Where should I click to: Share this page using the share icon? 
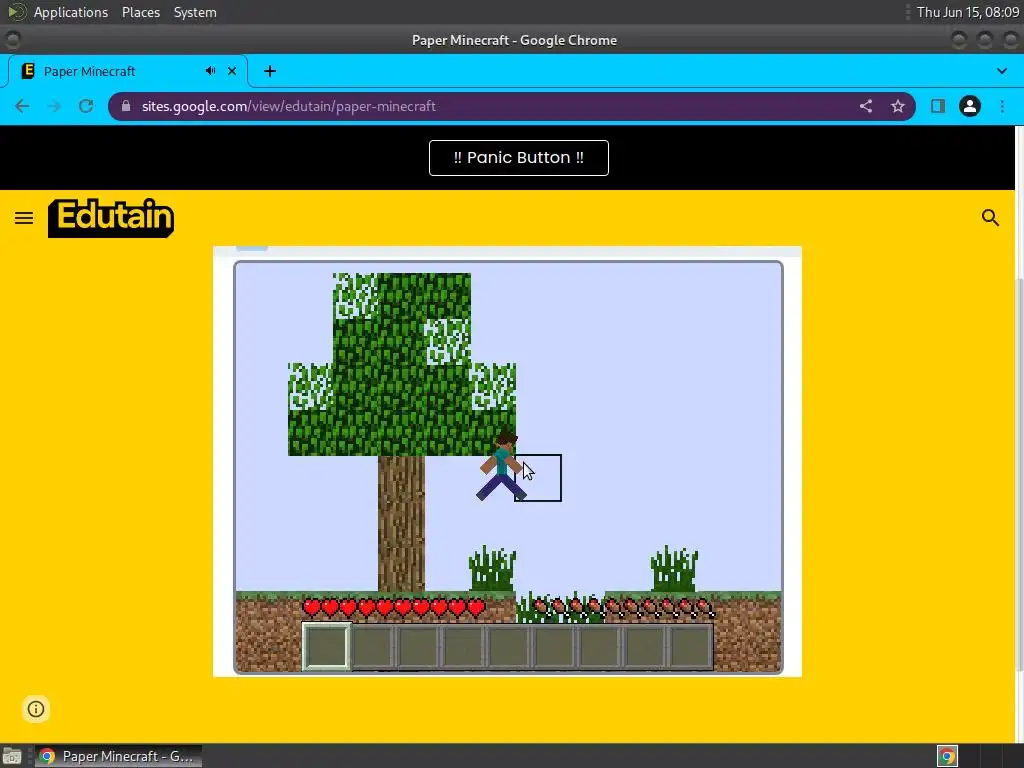[866, 106]
